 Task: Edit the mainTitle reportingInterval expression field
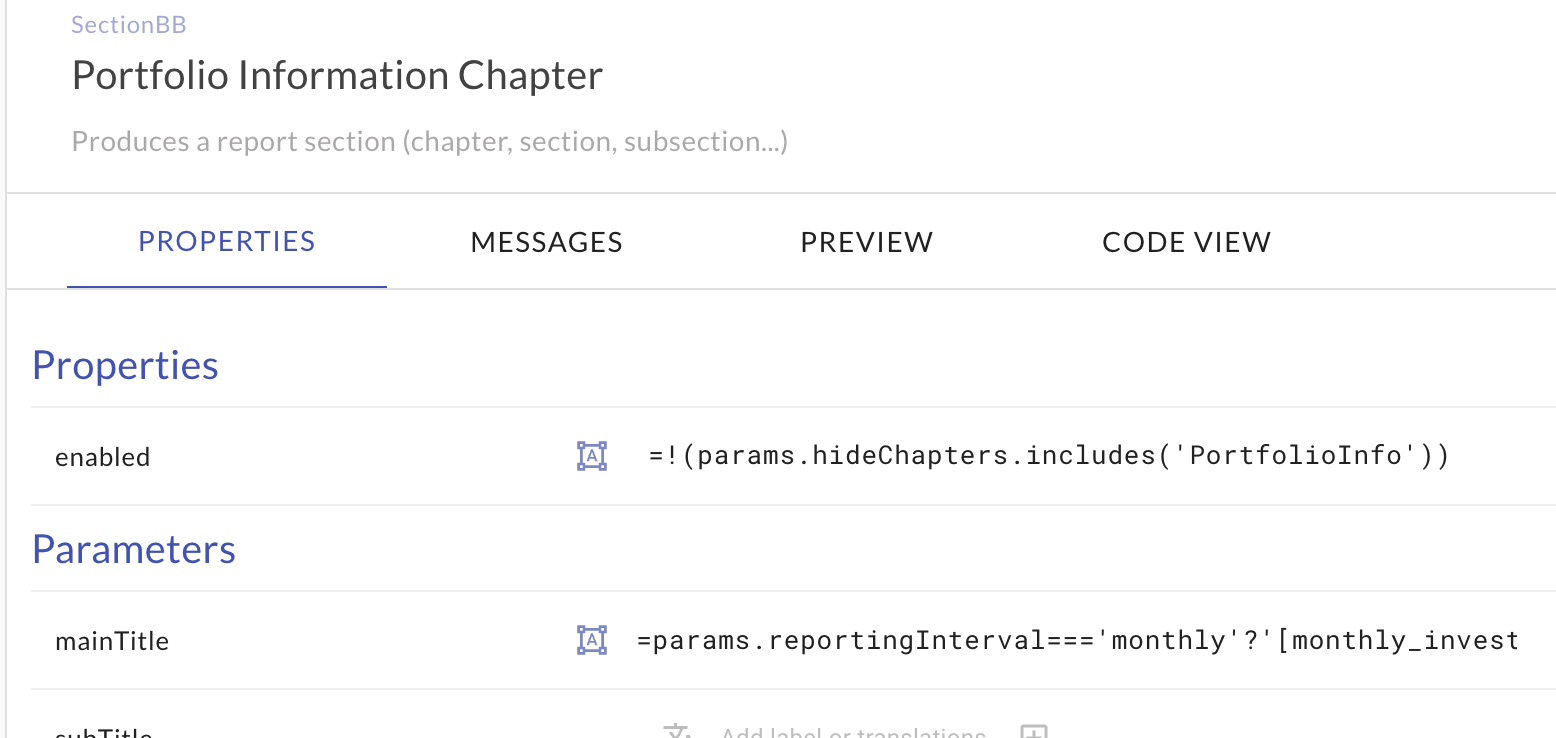(1077, 640)
